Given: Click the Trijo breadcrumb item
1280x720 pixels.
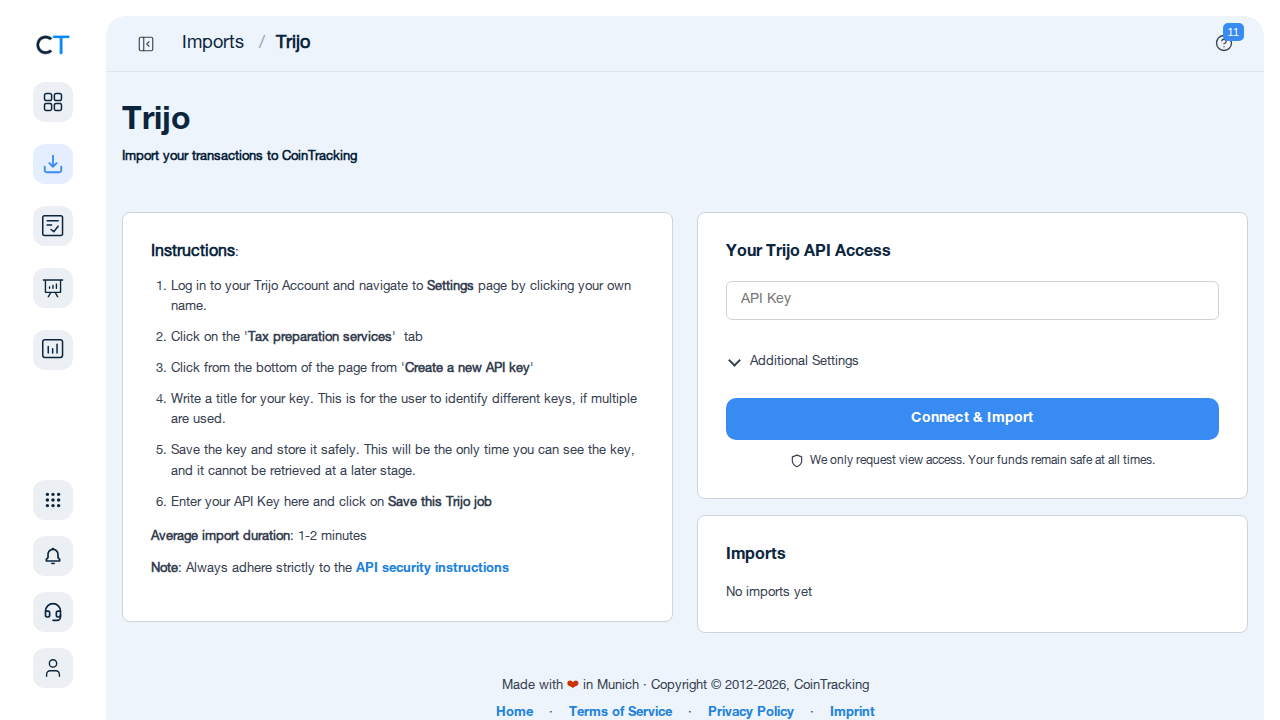Looking at the screenshot, I should pos(293,42).
